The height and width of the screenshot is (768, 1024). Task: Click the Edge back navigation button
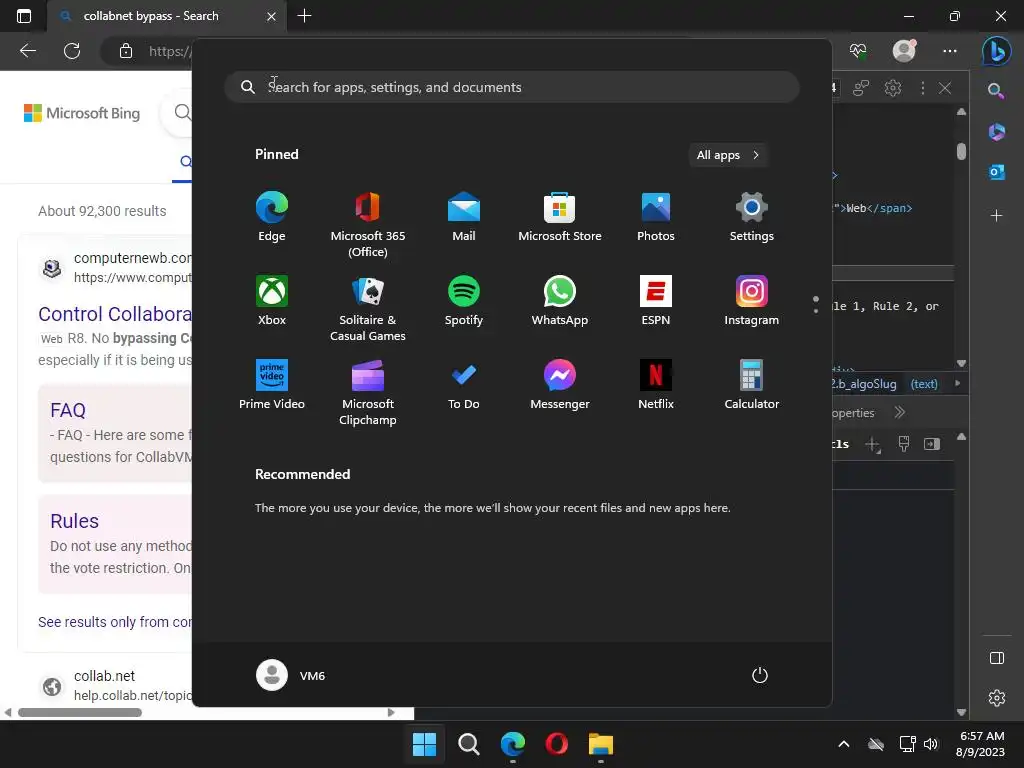[x=27, y=51]
